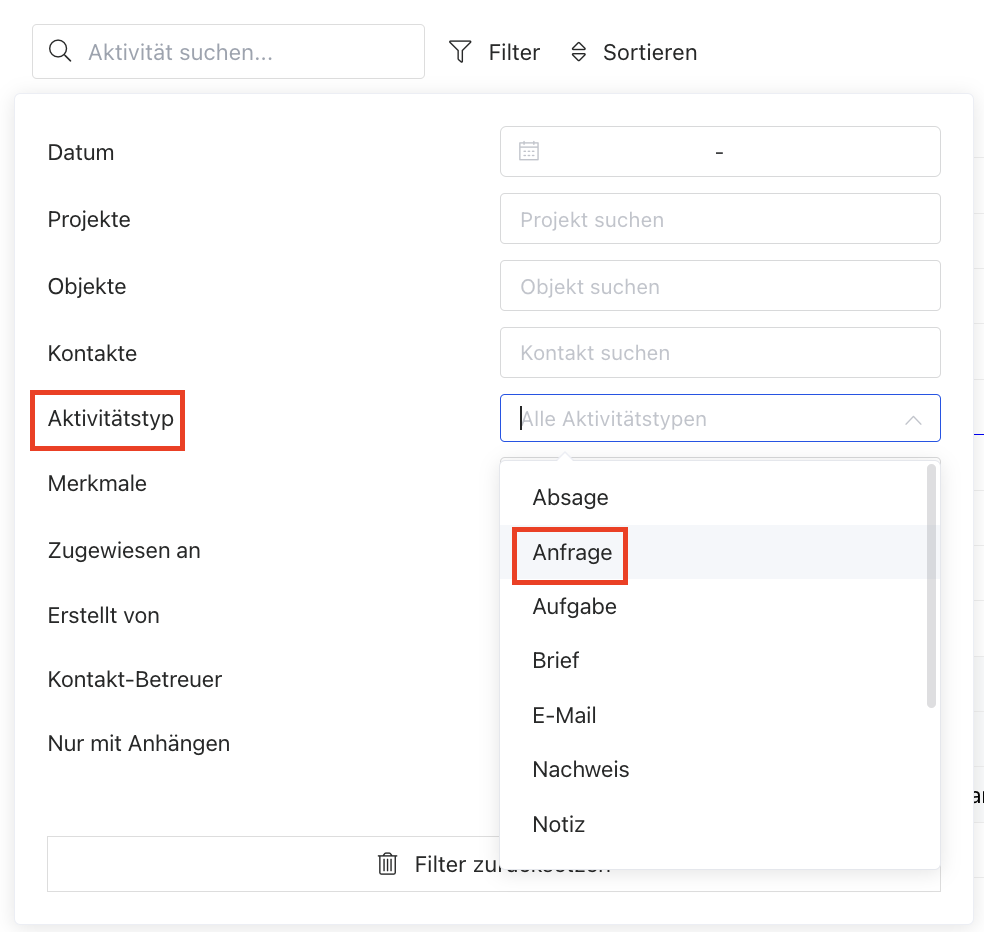984x932 pixels.
Task: Click the Projekt suchen input
Action: point(720,219)
